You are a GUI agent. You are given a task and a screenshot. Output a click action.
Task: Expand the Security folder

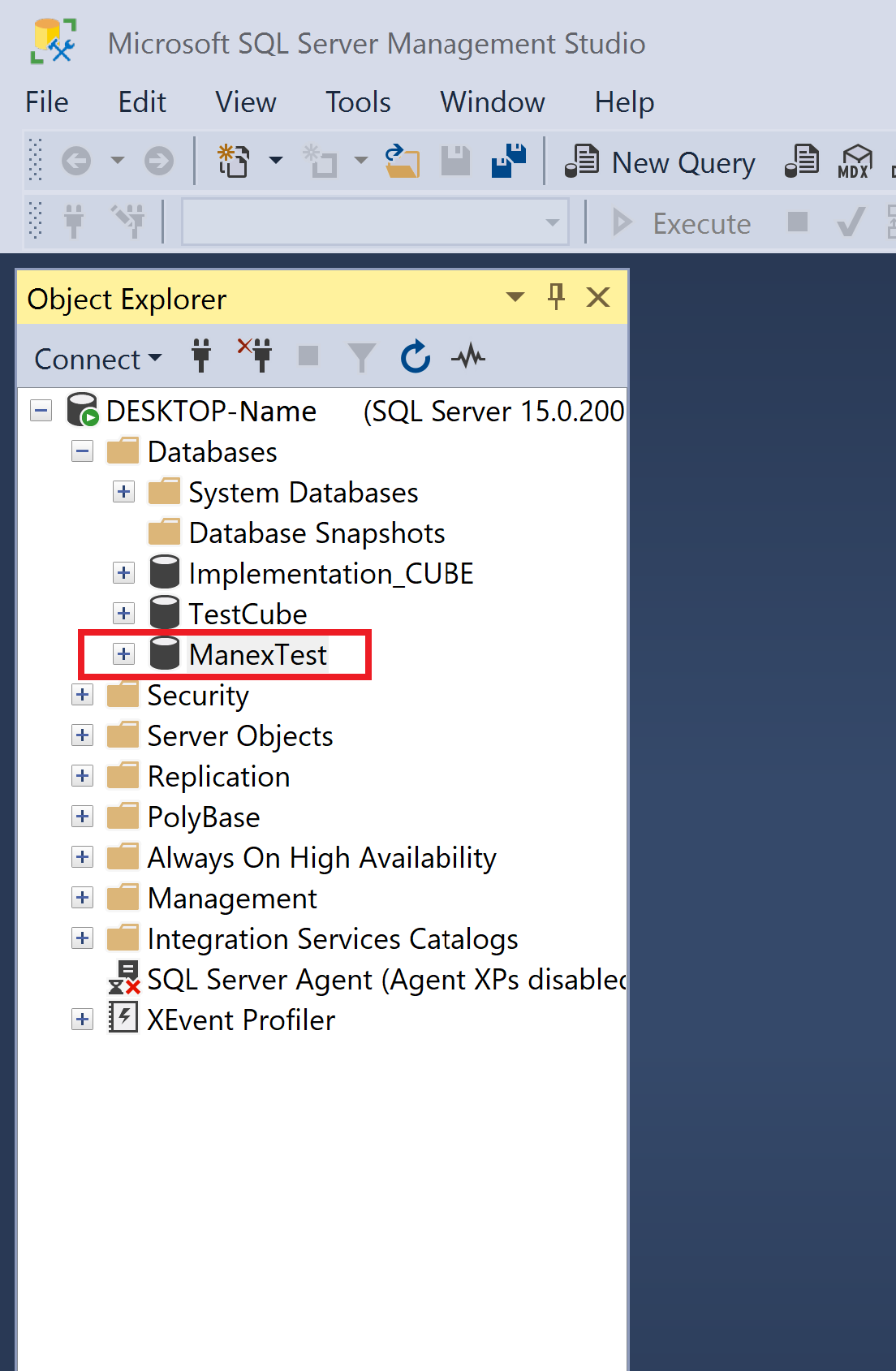click(82, 695)
